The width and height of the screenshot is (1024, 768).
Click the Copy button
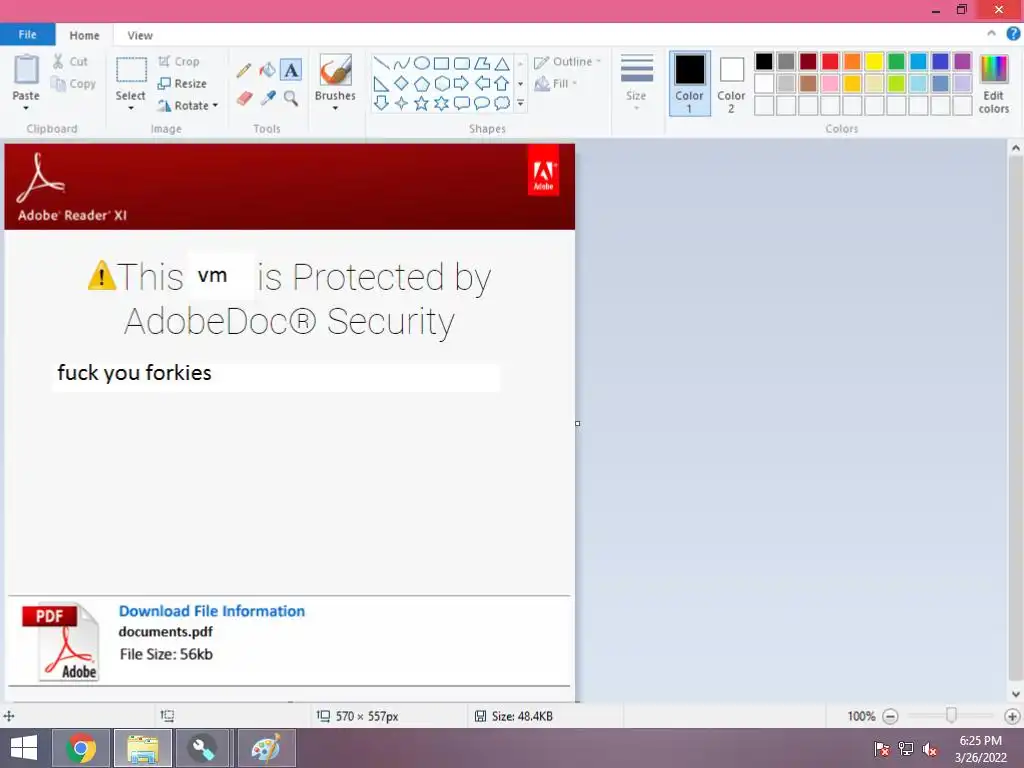[74, 84]
